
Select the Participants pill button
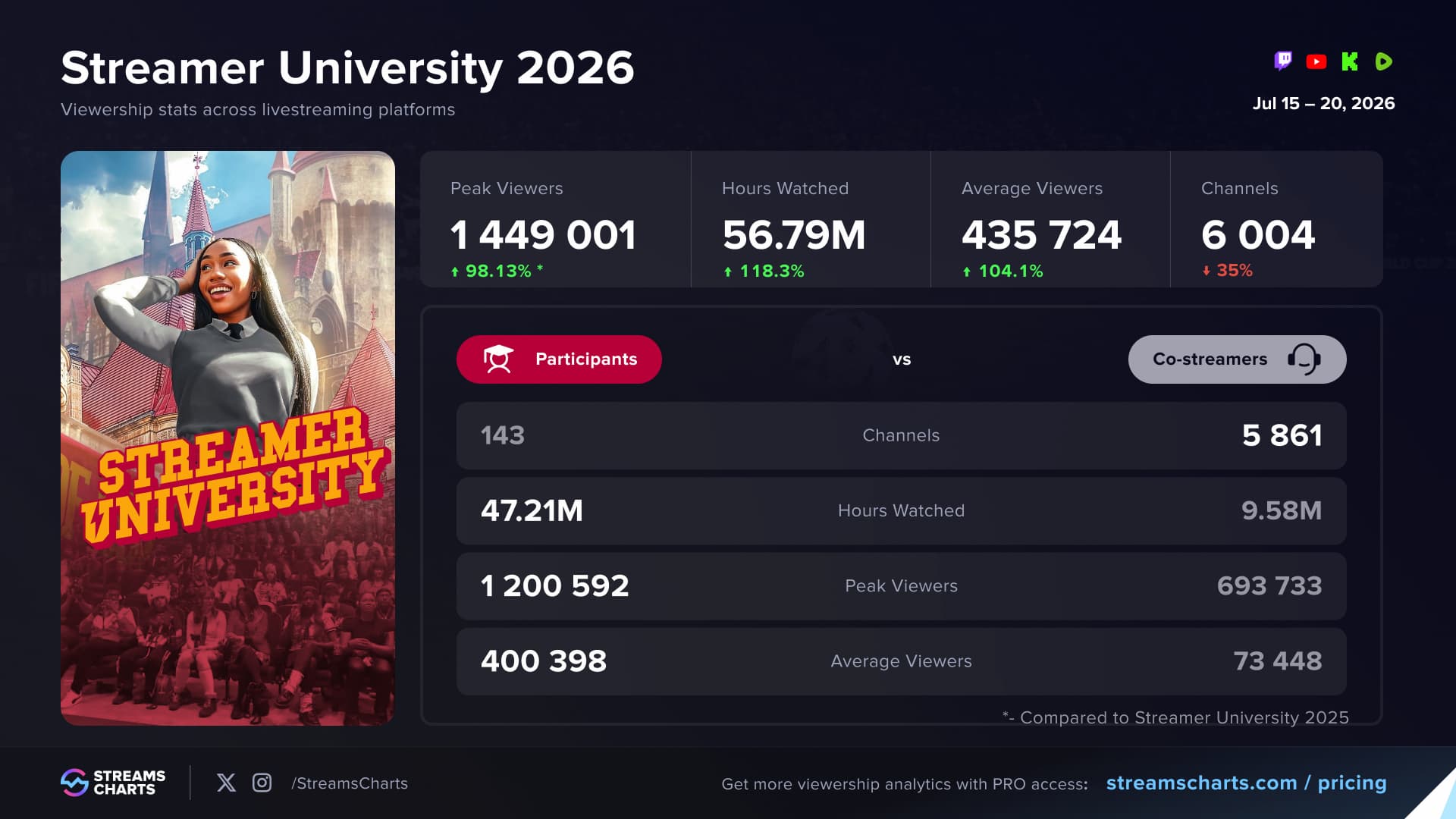pos(559,359)
